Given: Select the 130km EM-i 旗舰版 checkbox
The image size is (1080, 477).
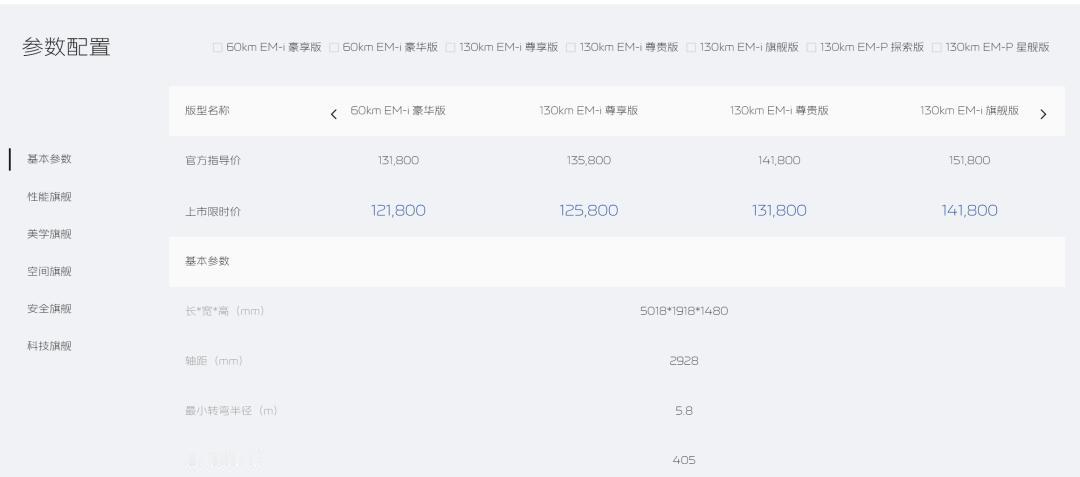Looking at the screenshot, I should pyautogui.click(x=691, y=47).
